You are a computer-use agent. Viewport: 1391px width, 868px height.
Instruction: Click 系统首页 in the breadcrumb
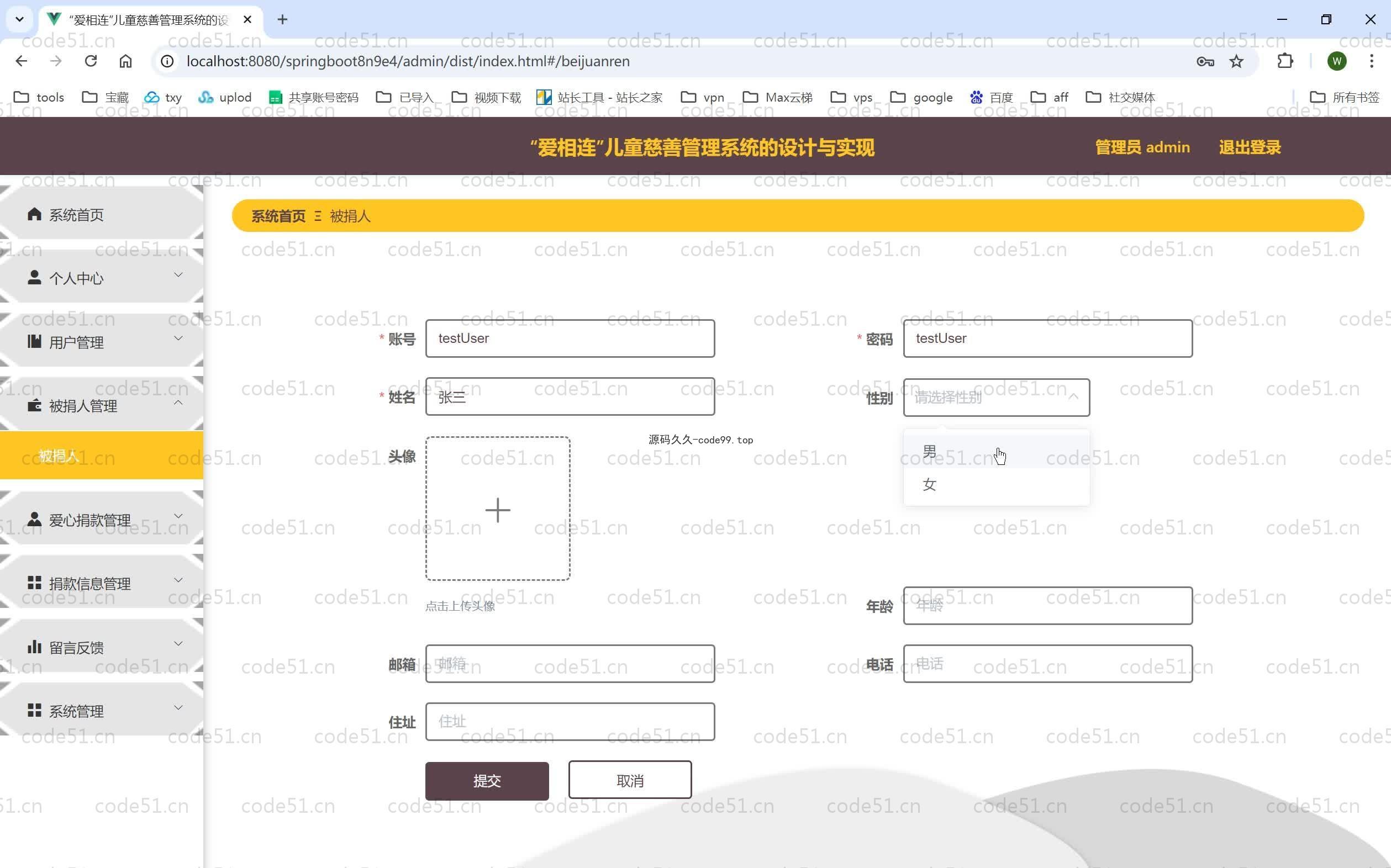tap(278, 216)
